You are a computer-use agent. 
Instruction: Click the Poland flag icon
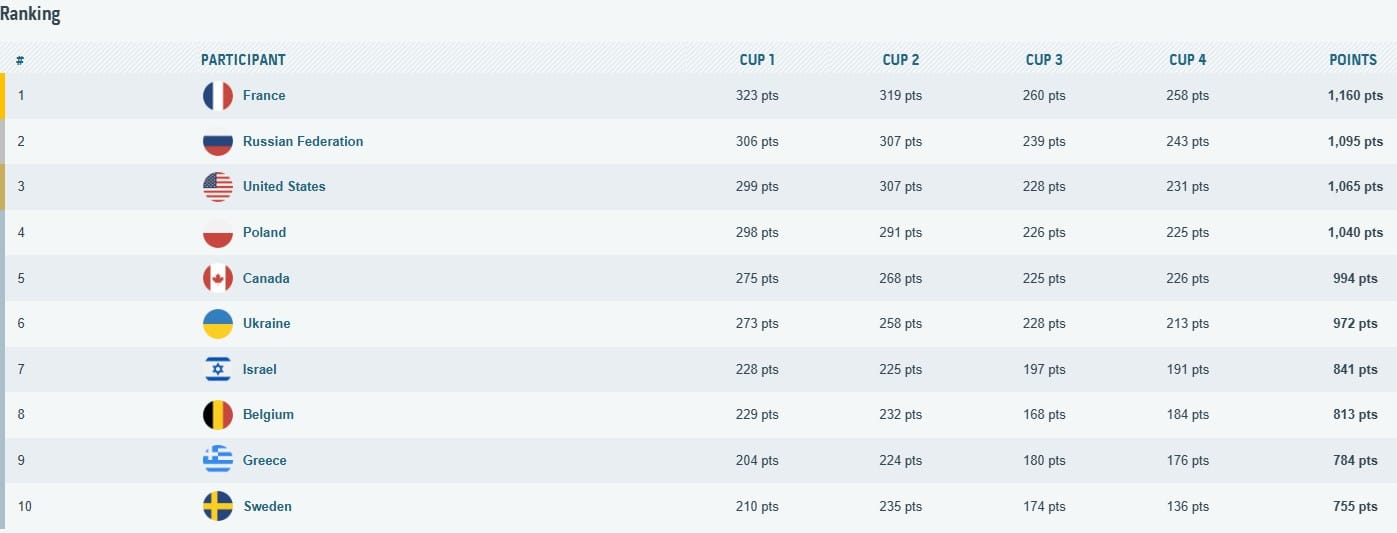(218, 233)
